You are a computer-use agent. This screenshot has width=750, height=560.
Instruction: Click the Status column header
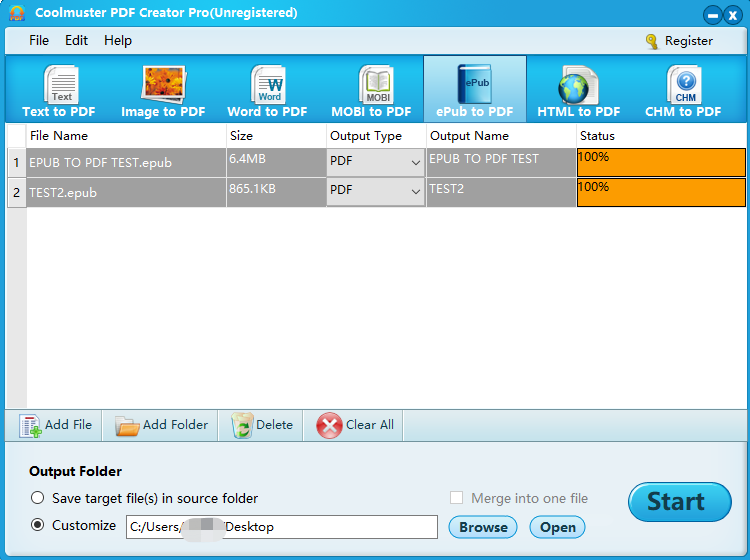tap(661, 136)
